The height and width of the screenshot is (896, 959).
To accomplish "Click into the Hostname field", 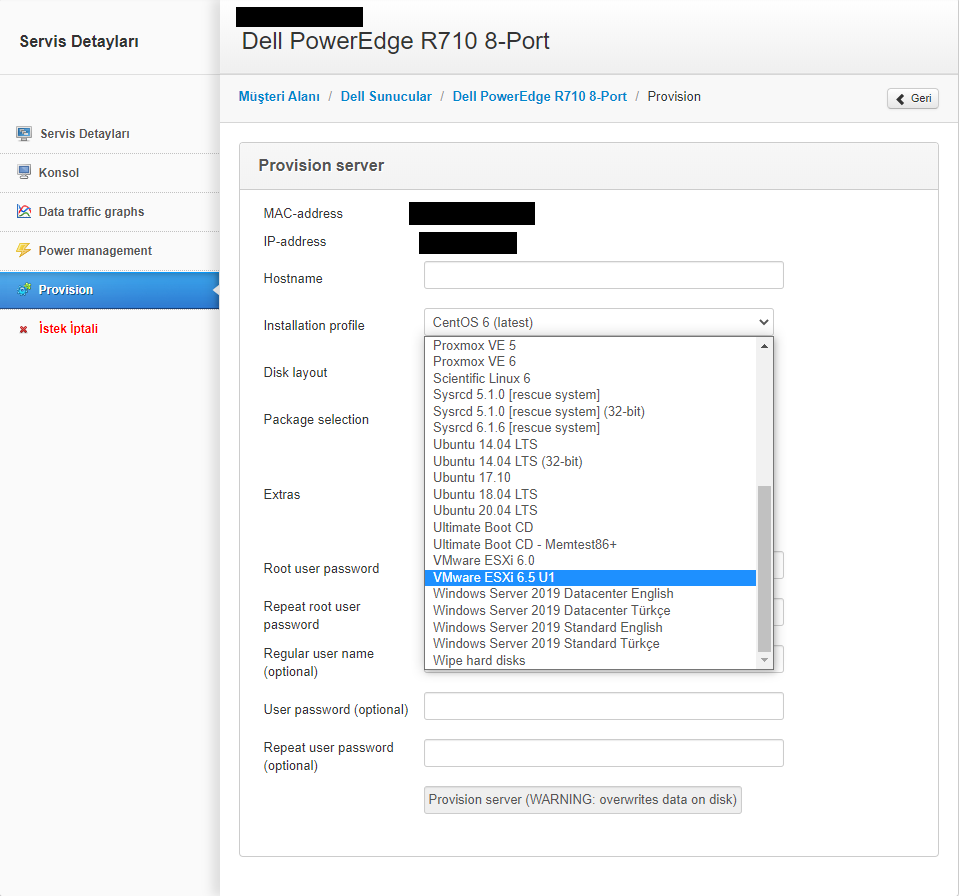I will tap(604, 275).
